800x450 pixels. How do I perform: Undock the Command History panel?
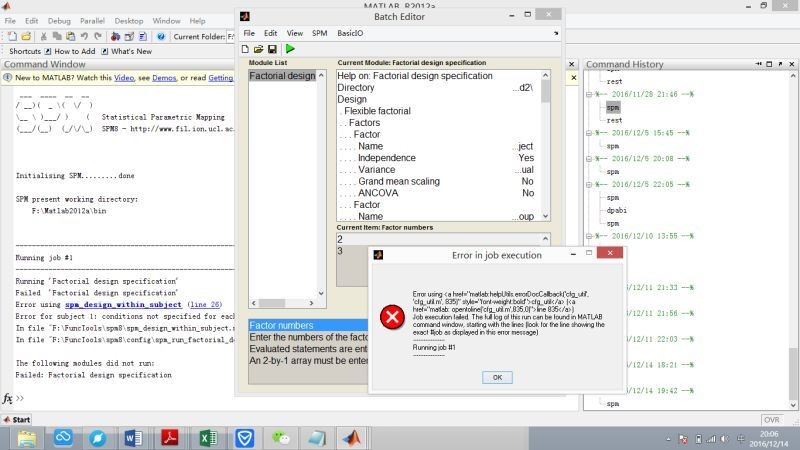click(x=781, y=64)
